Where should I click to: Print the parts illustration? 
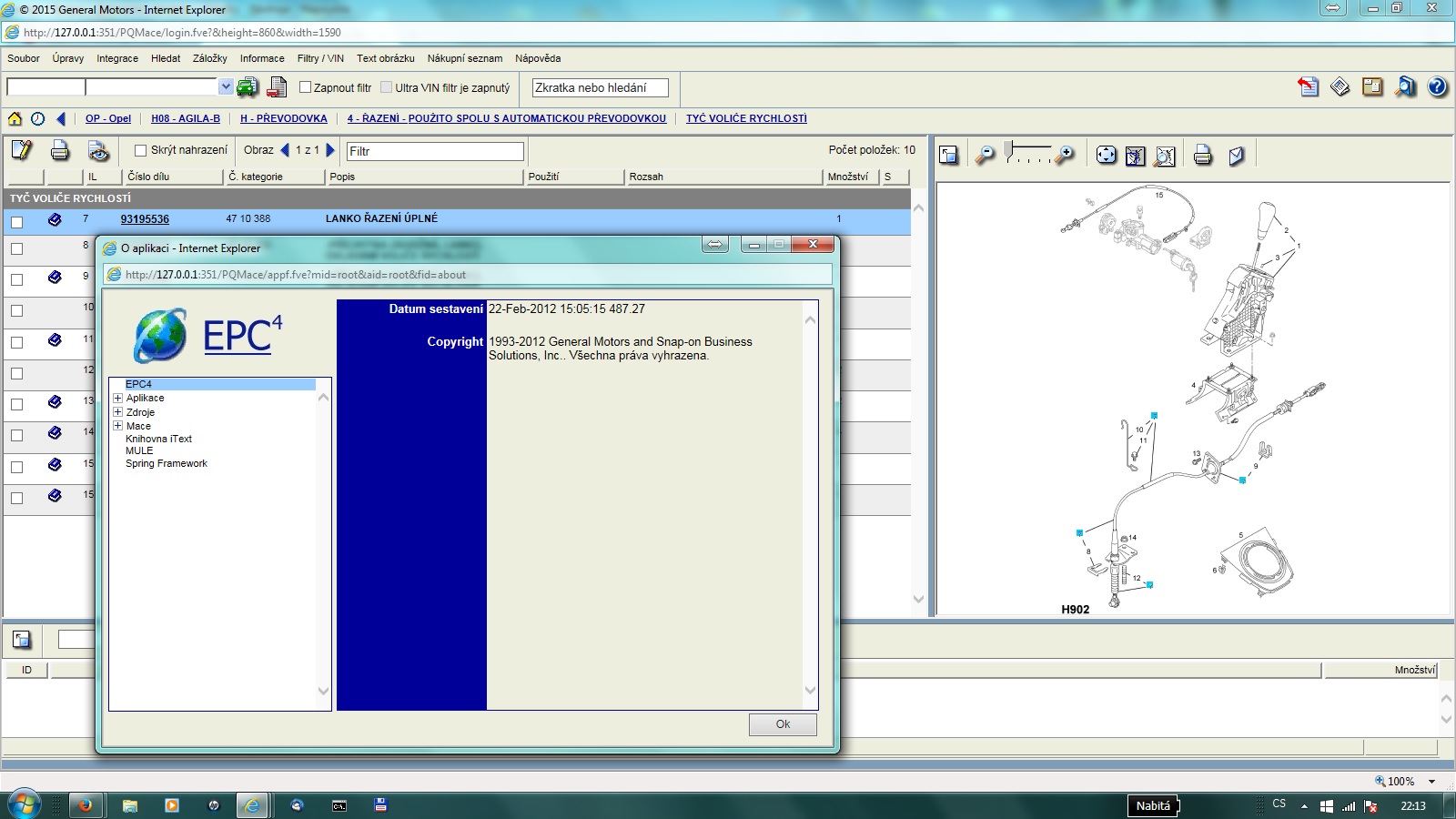tap(1202, 156)
